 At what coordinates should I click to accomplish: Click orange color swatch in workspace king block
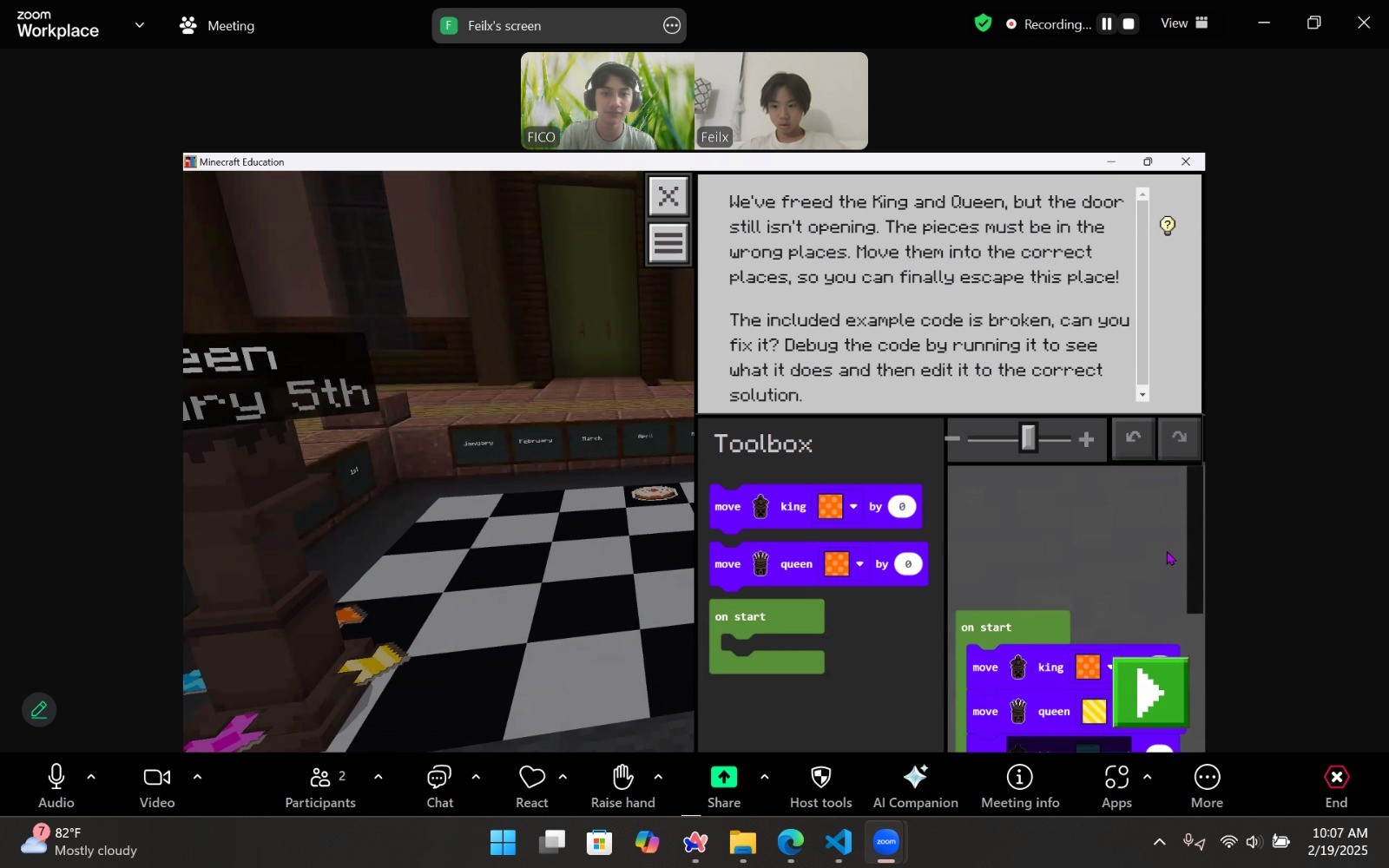pos(1088,667)
